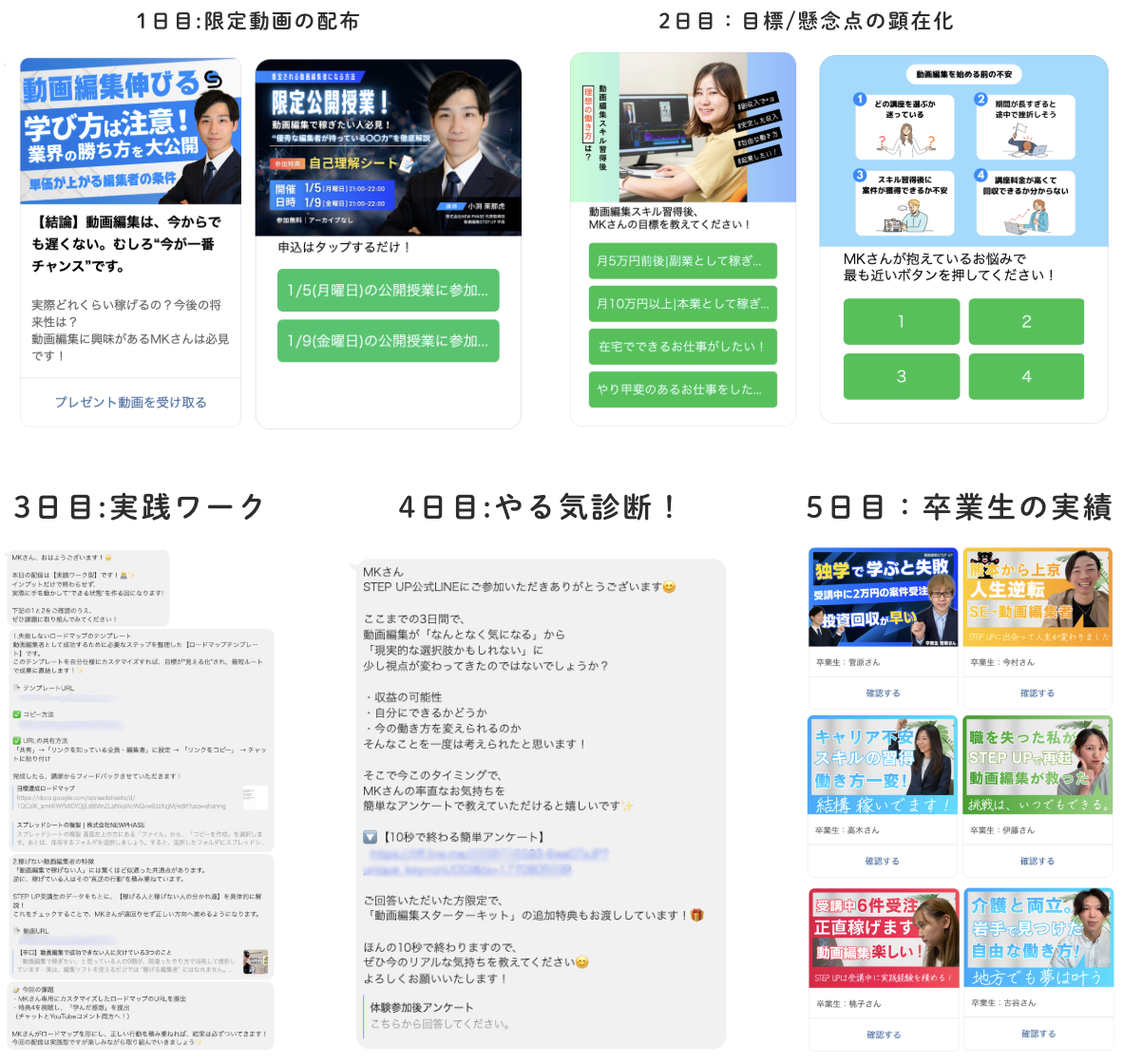The height and width of the screenshot is (1064, 1123).
Task: Click 確認する under 卒業生 菅原さん
Action: click(883, 693)
